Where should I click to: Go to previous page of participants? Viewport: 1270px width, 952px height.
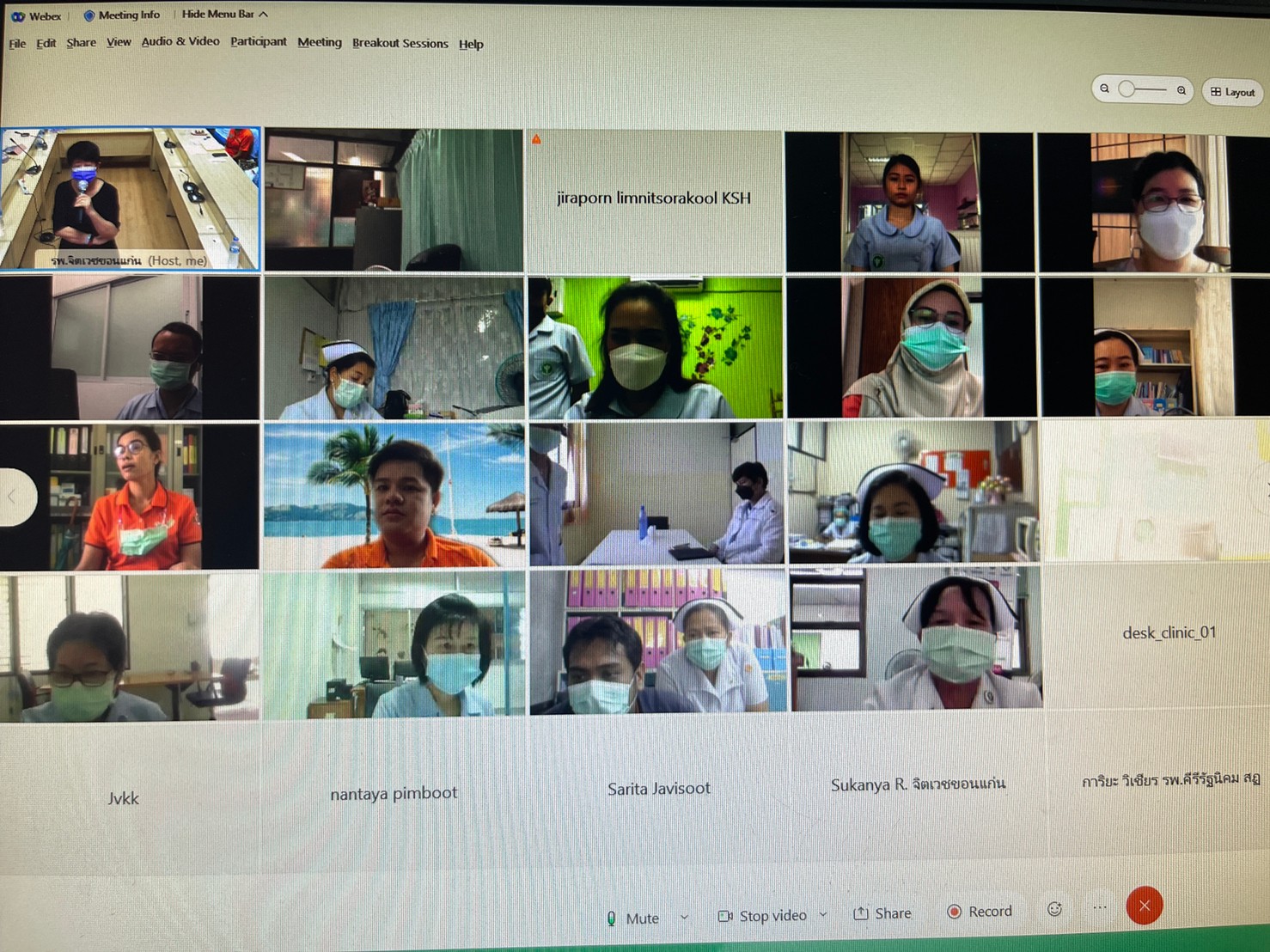click(x=14, y=496)
